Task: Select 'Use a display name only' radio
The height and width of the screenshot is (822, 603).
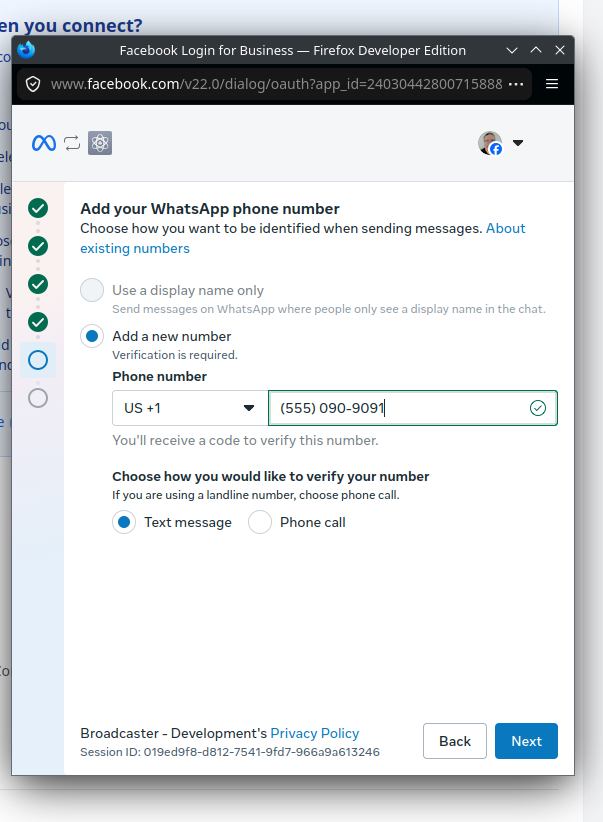Action: [92, 290]
